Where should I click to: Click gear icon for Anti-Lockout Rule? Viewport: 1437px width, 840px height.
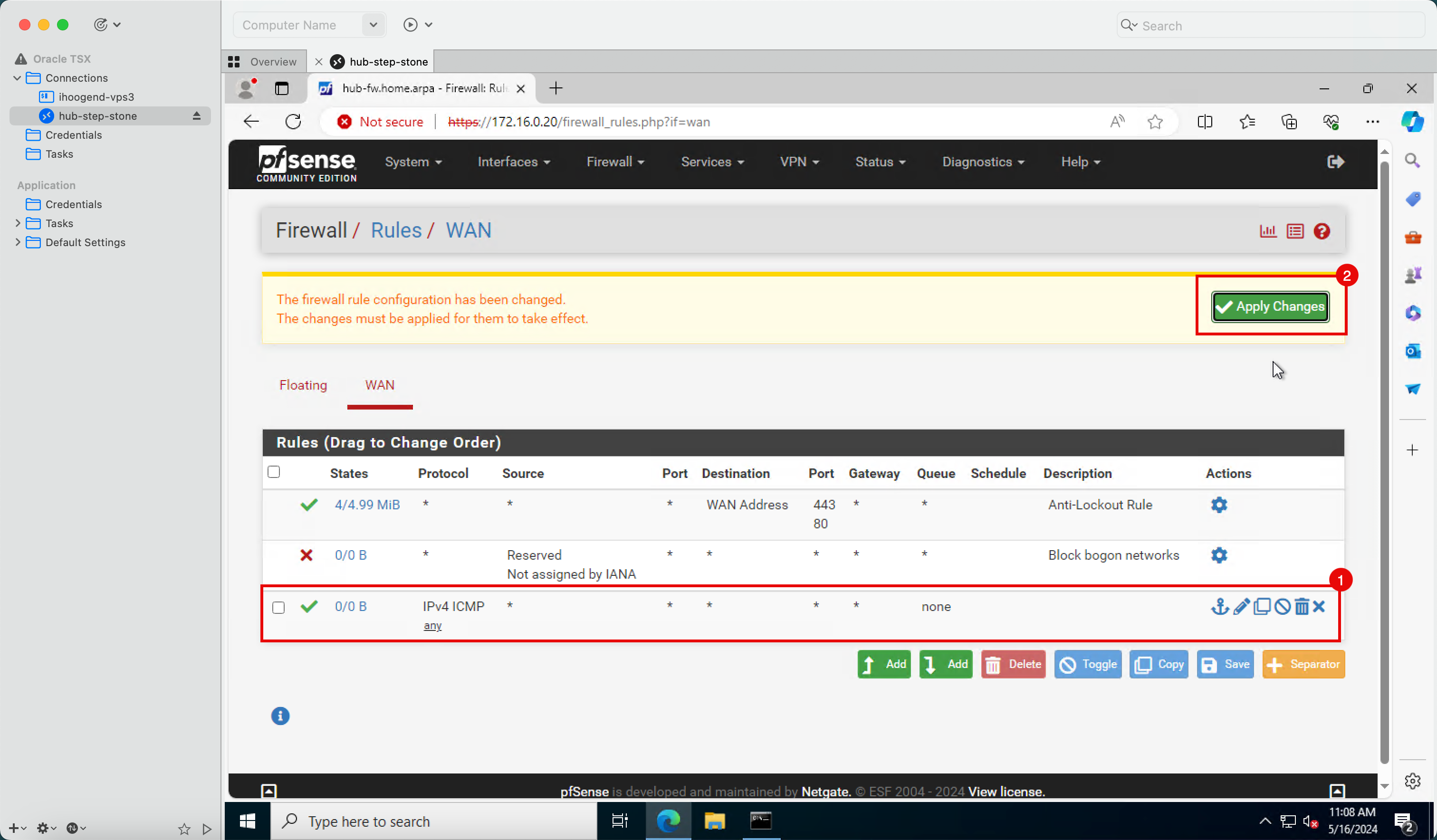pos(1218,505)
